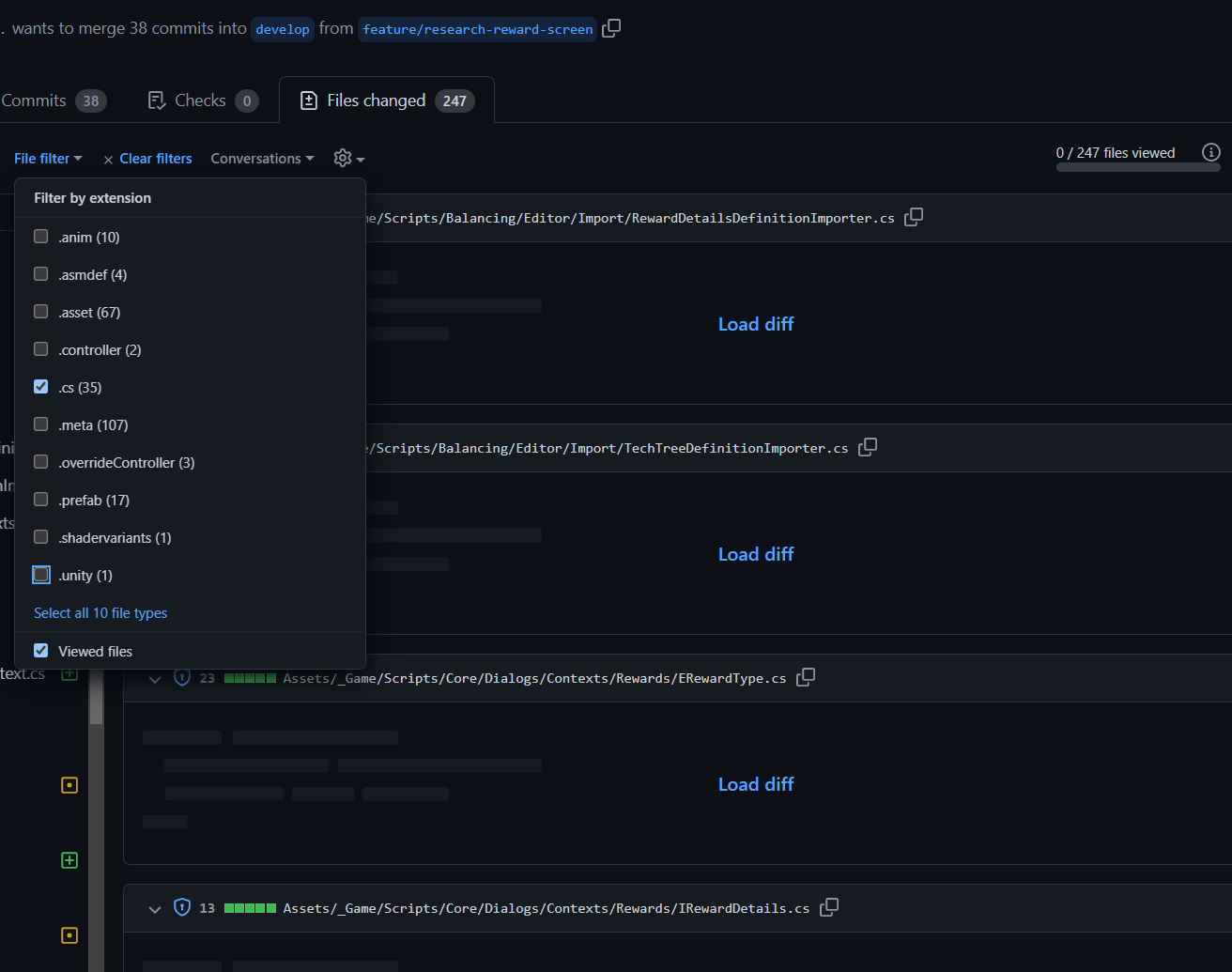Image resolution: width=1232 pixels, height=972 pixels.
Task: Open the RewardDetailsDefinitionImporter.cs file path
Action: tap(630, 218)
